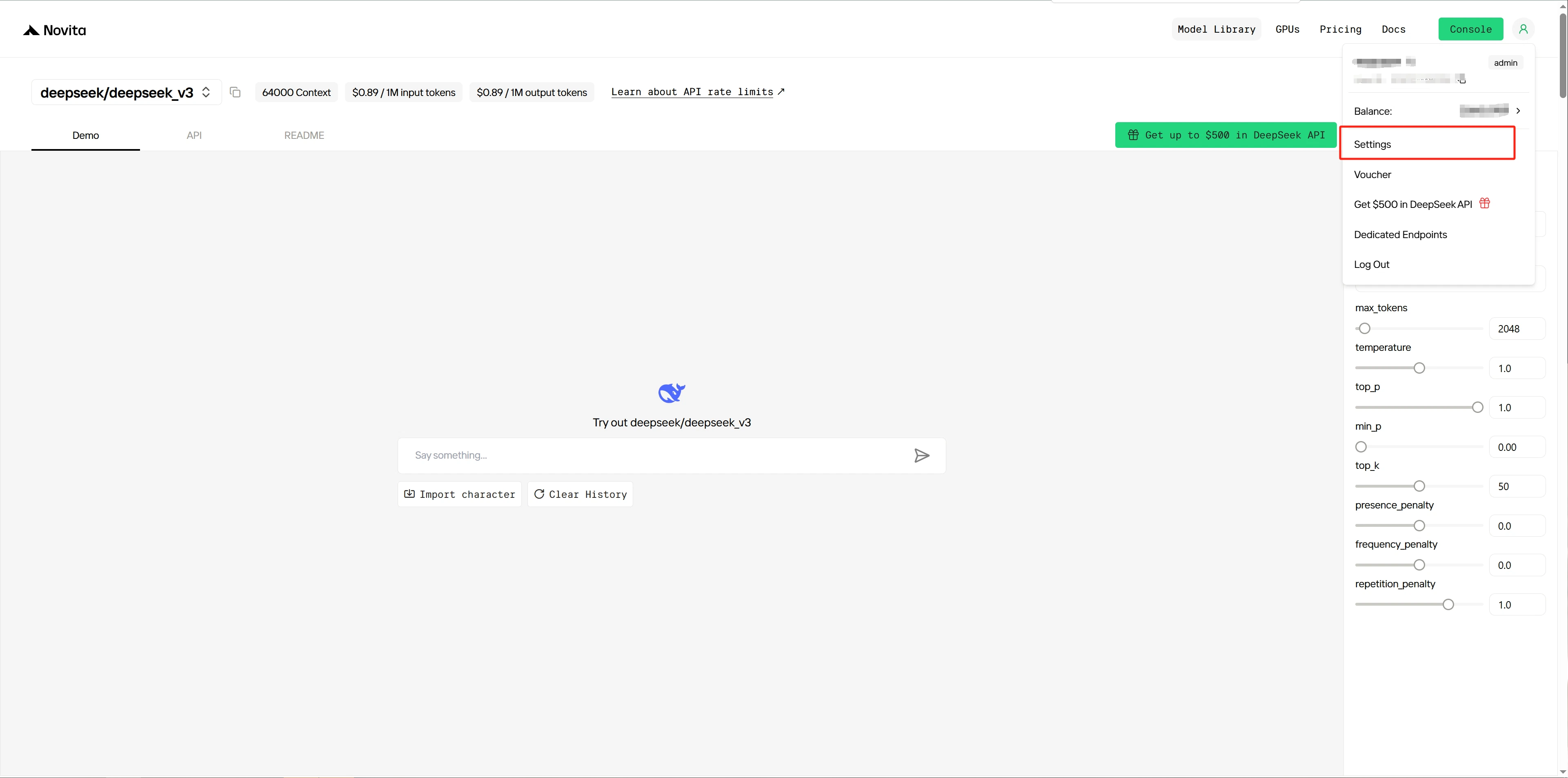Send the message with the paper-plane icon
This screenshot has height=778, width=1568.
click(921, 455)
